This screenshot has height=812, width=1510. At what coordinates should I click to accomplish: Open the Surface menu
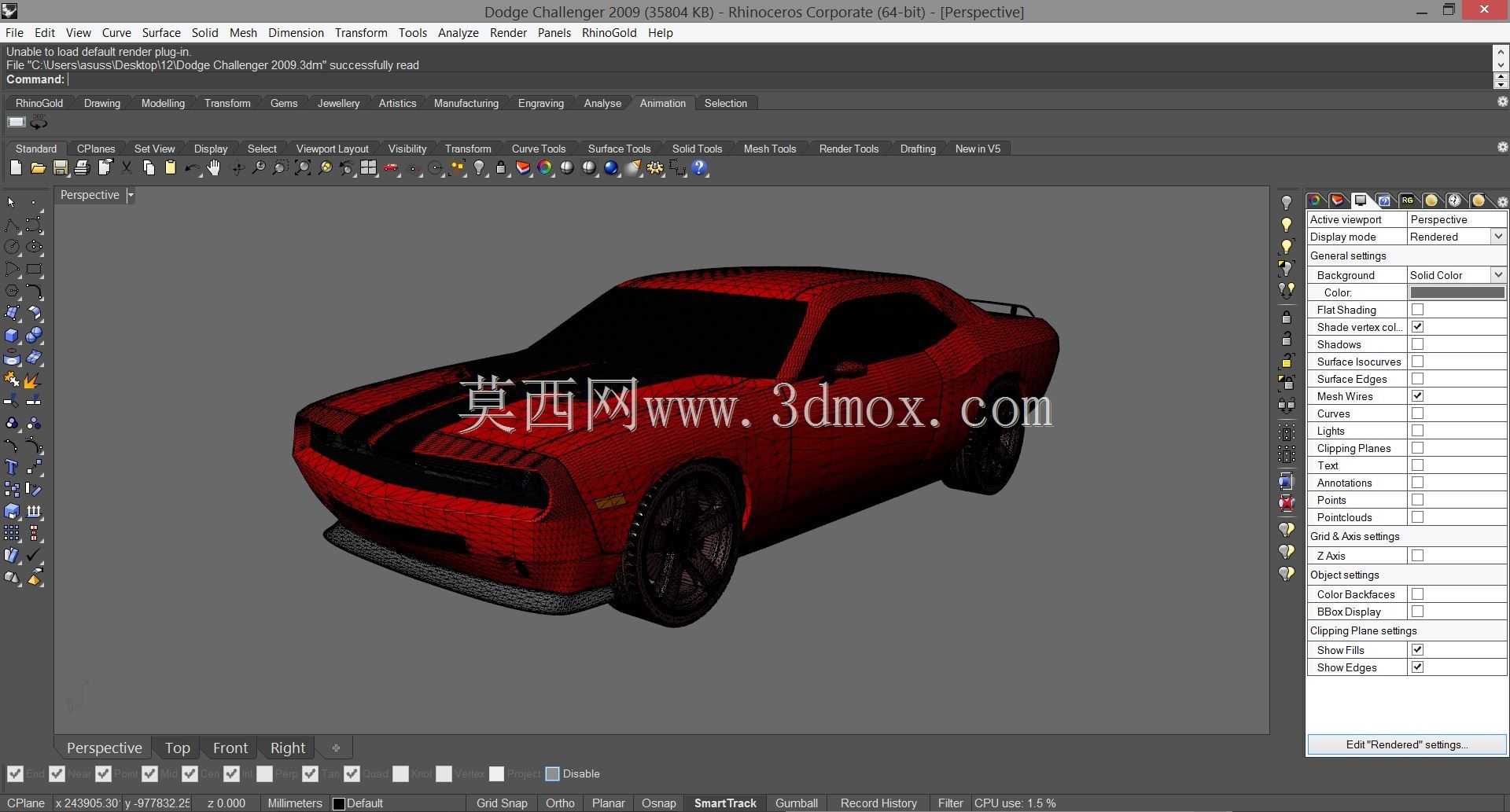pos(161,33)
